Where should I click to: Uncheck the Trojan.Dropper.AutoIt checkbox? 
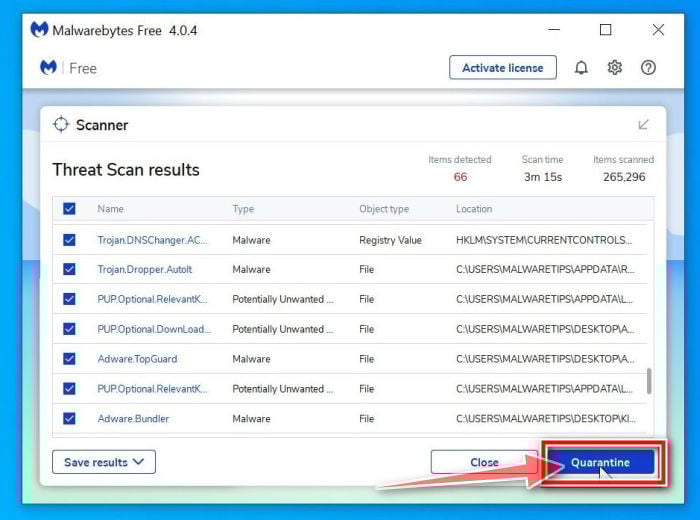pyautogui.click(x=69, y=269)
